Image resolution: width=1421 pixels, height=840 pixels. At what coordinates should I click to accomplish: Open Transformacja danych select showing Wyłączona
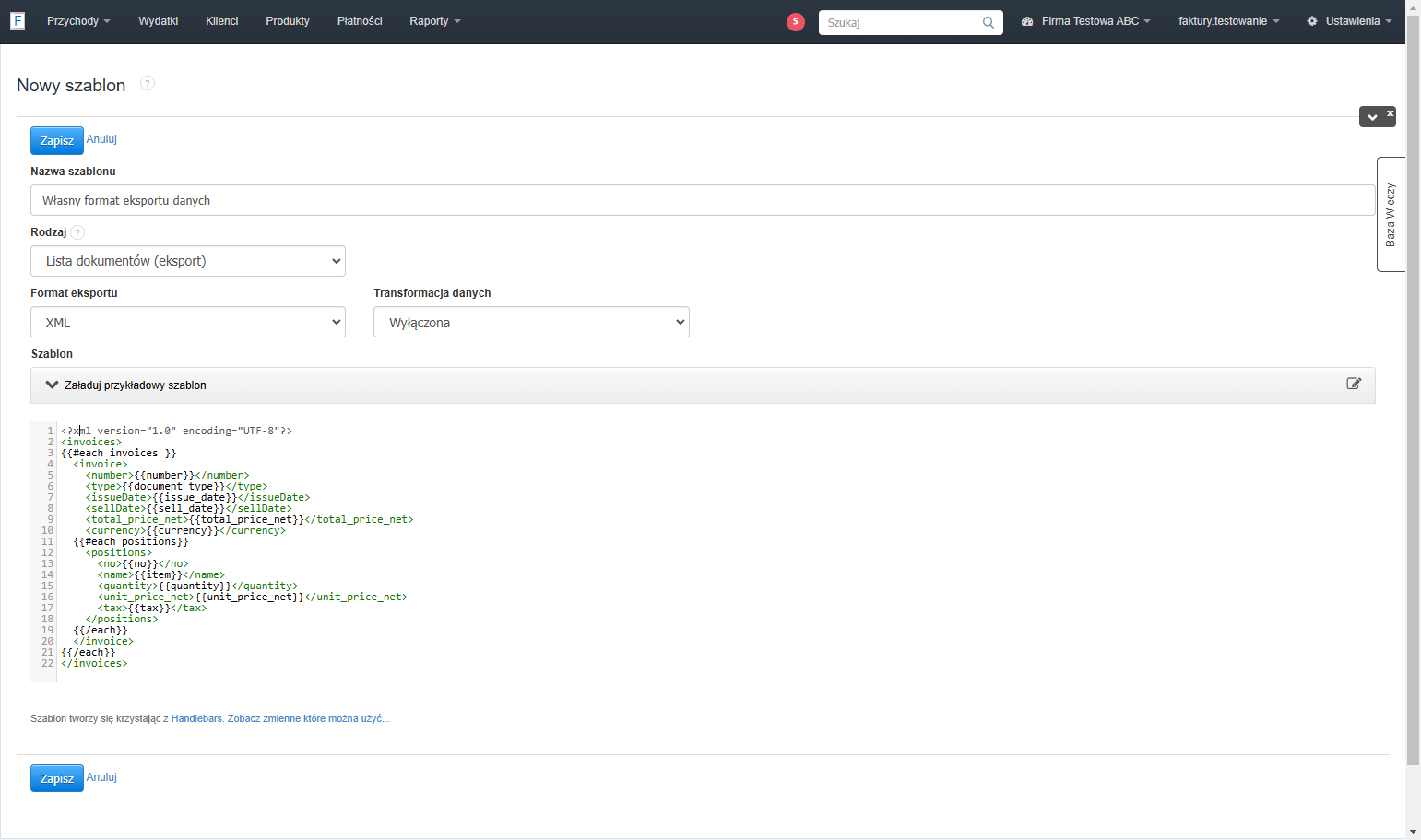(531, 323)
